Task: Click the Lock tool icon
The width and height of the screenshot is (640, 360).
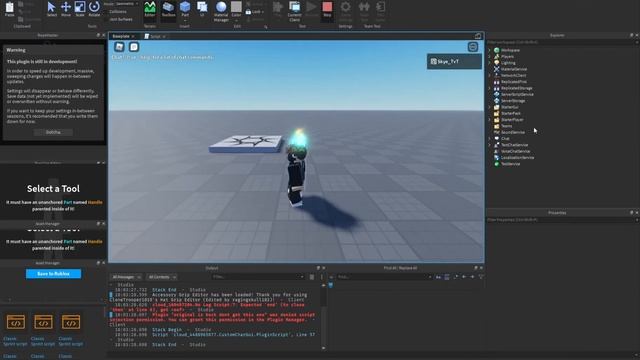Action: pos(248,12)
